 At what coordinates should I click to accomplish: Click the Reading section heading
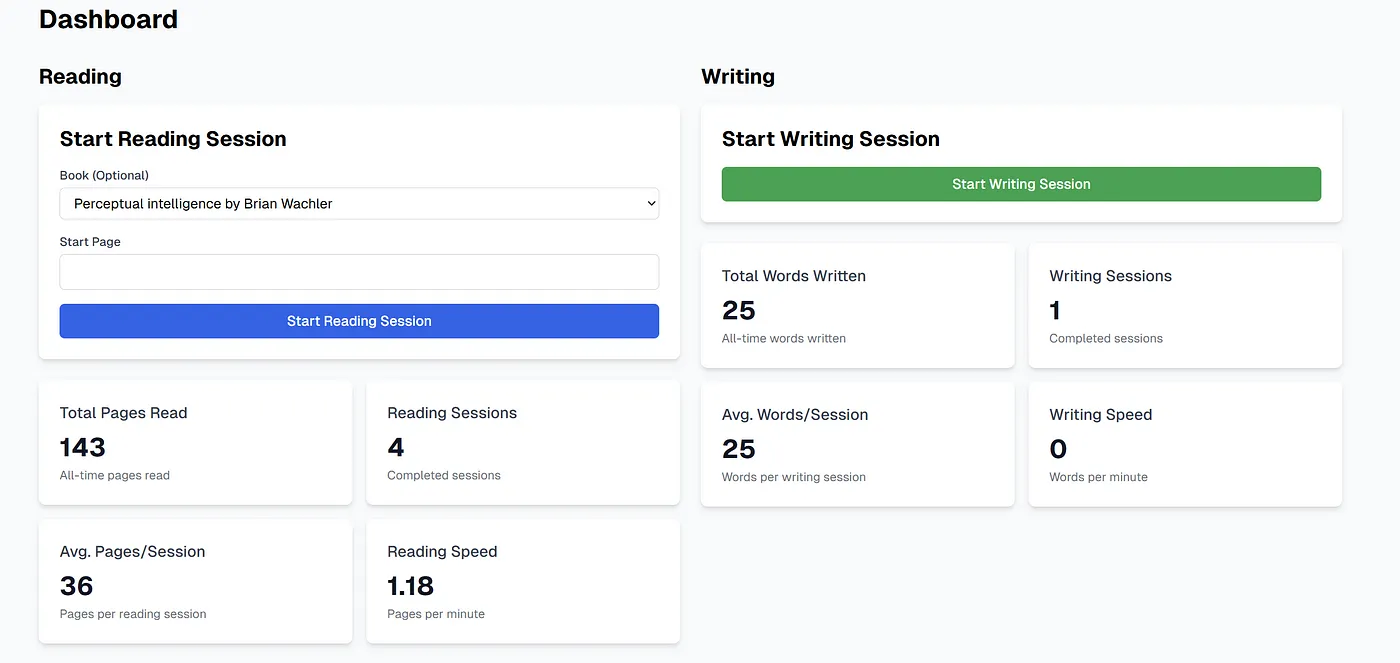click(80, 77)
